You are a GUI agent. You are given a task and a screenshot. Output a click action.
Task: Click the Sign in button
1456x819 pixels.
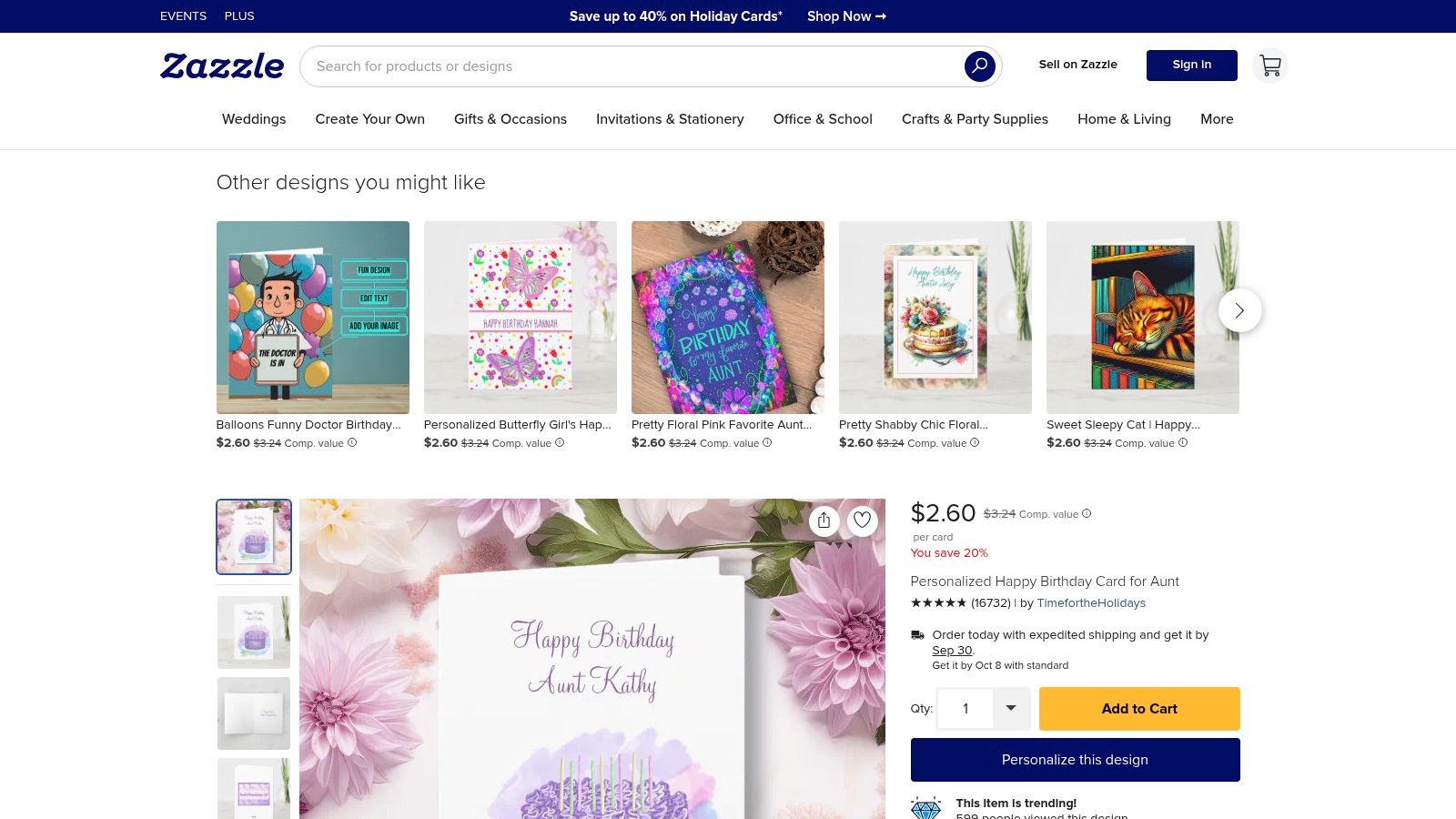(1191, 66)
